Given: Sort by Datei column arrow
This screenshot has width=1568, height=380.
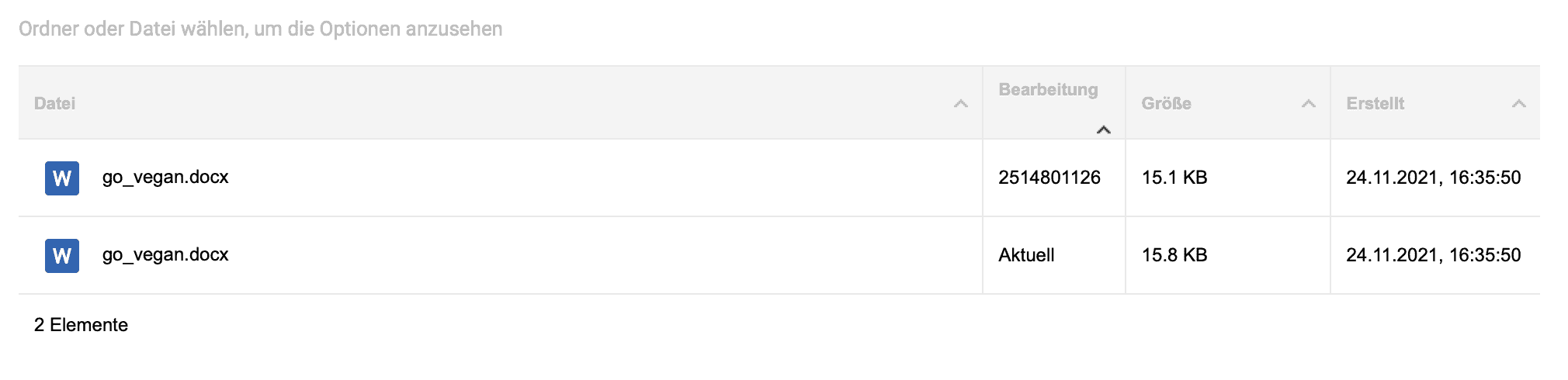Looking at the screenshot, I should 960,104.
